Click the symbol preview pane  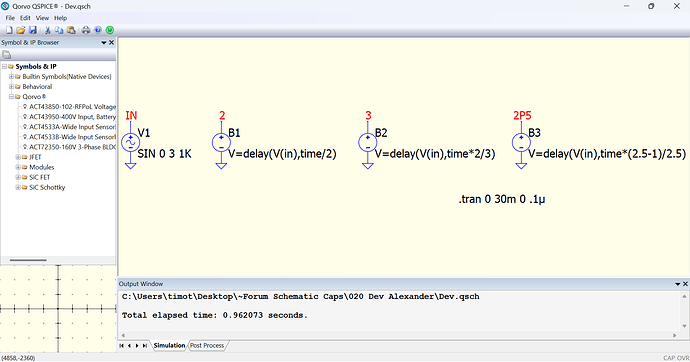pyautogui.click(x=58, y=309)
